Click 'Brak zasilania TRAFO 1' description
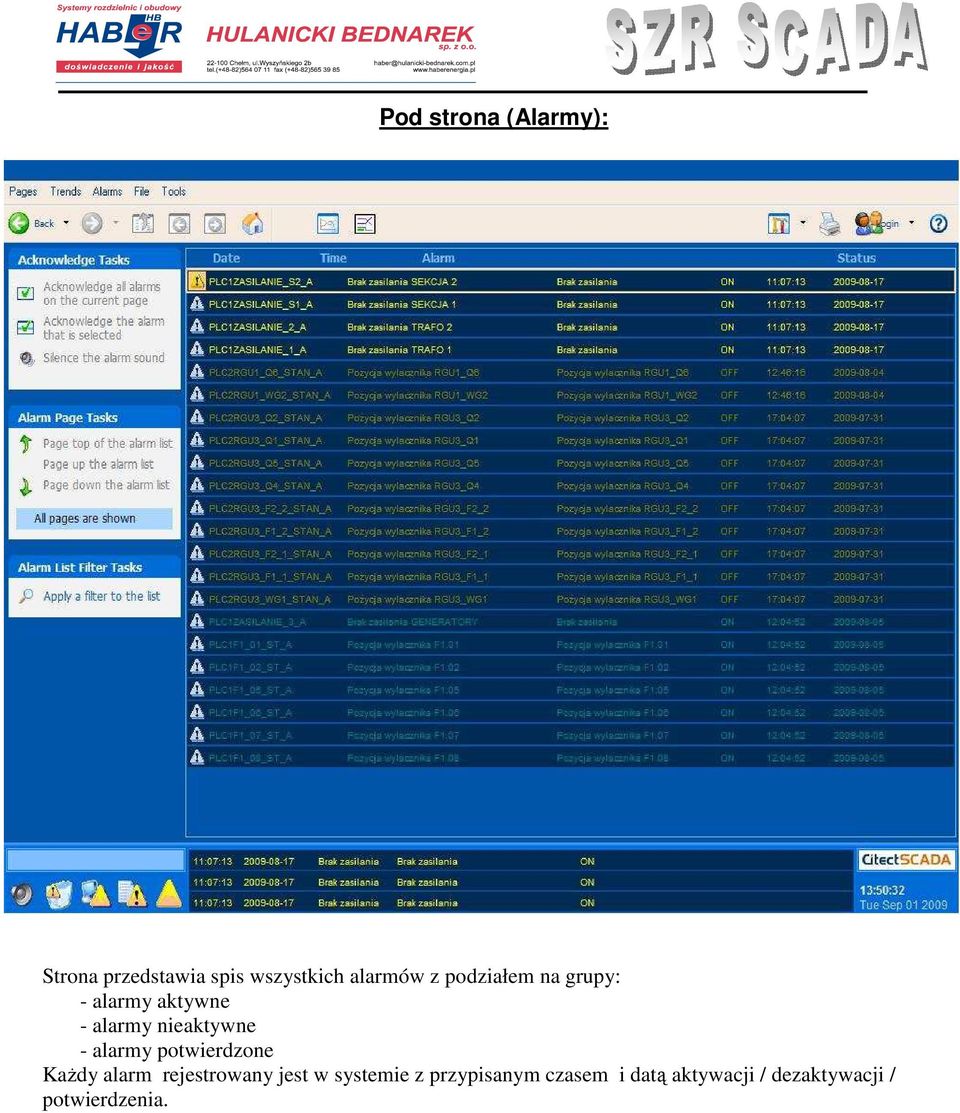 [x=399, y=350]
